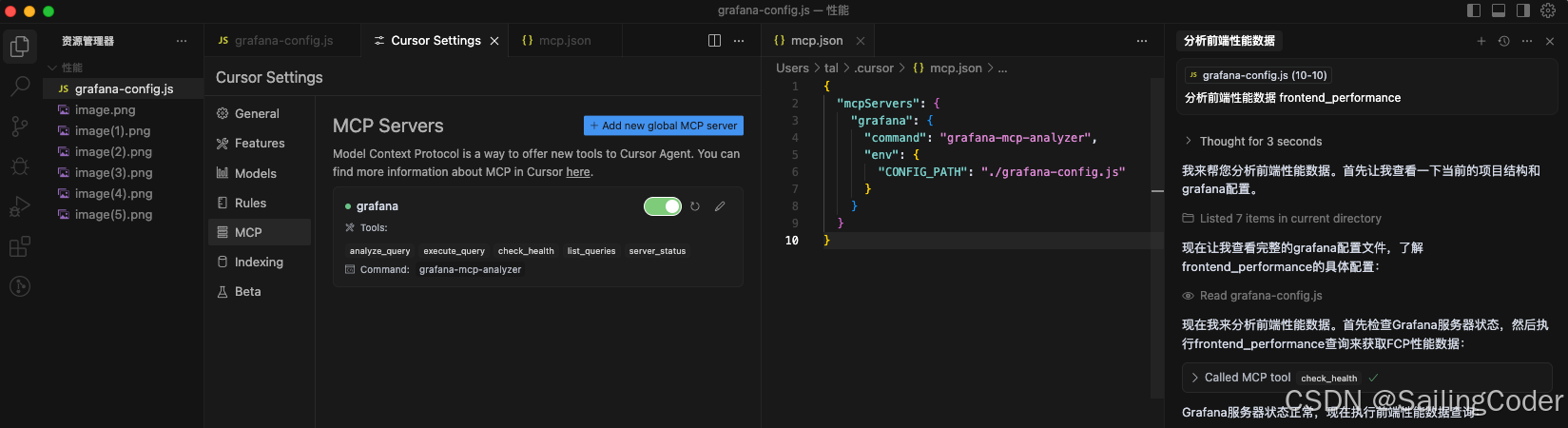Open more actions in Cursor Settings editor group
The height and width of the screenshot is (428, 1568).
tap(739, 41)
